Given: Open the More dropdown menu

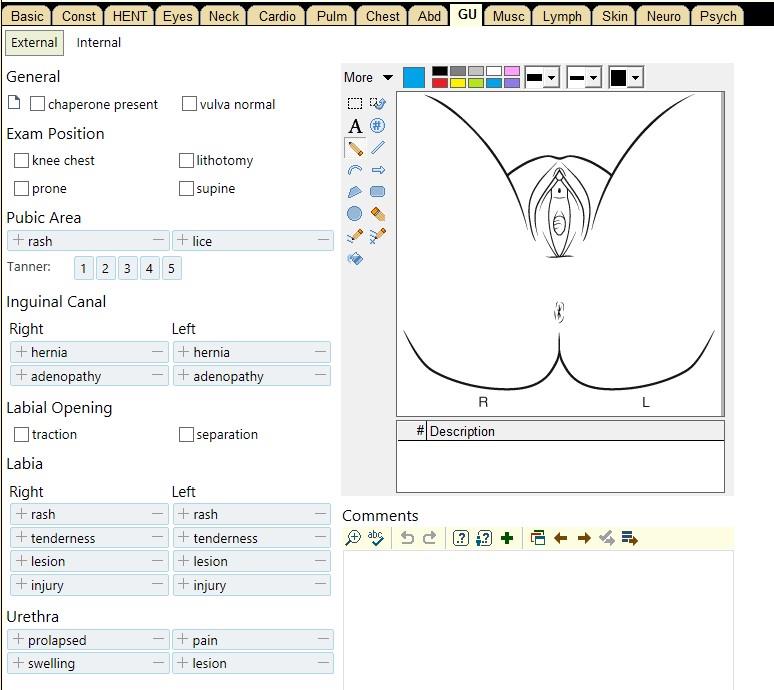Looking at the screenshot, I should point(368,77).
